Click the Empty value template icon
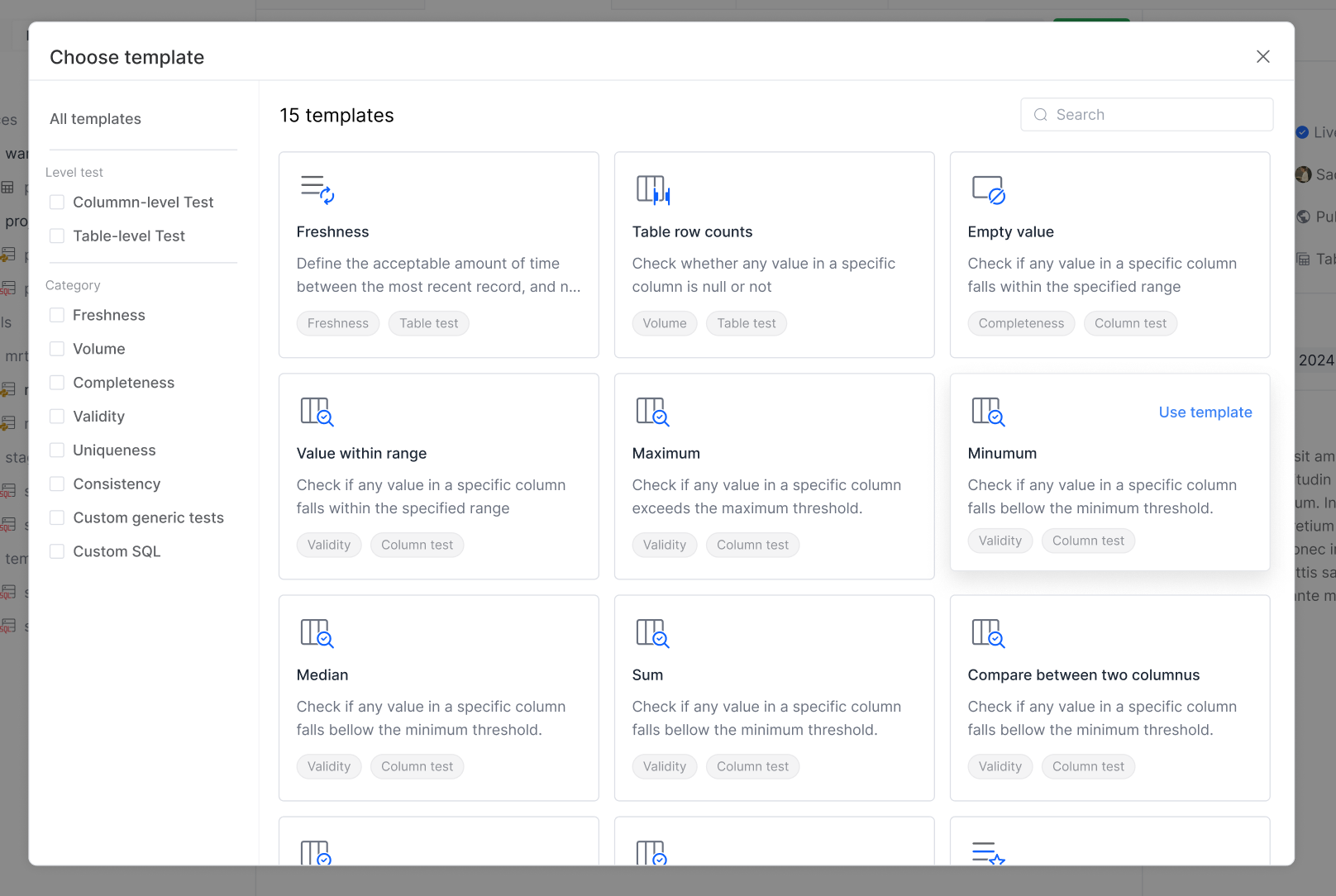Image resolution: width=1336 pixels, height=896 pixels. pos(988,189)
